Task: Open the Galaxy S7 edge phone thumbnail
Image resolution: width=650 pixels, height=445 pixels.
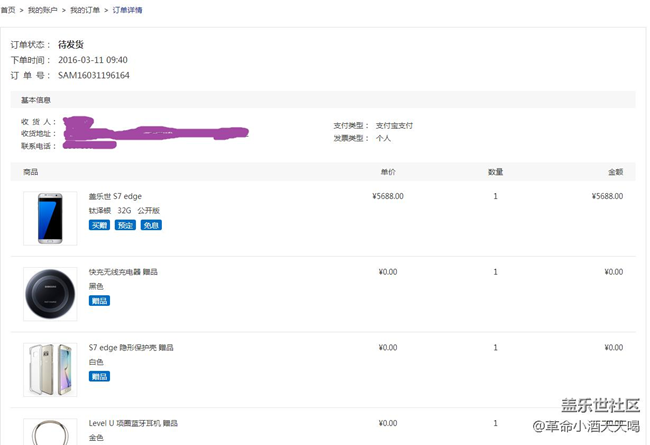Action: 50,218
